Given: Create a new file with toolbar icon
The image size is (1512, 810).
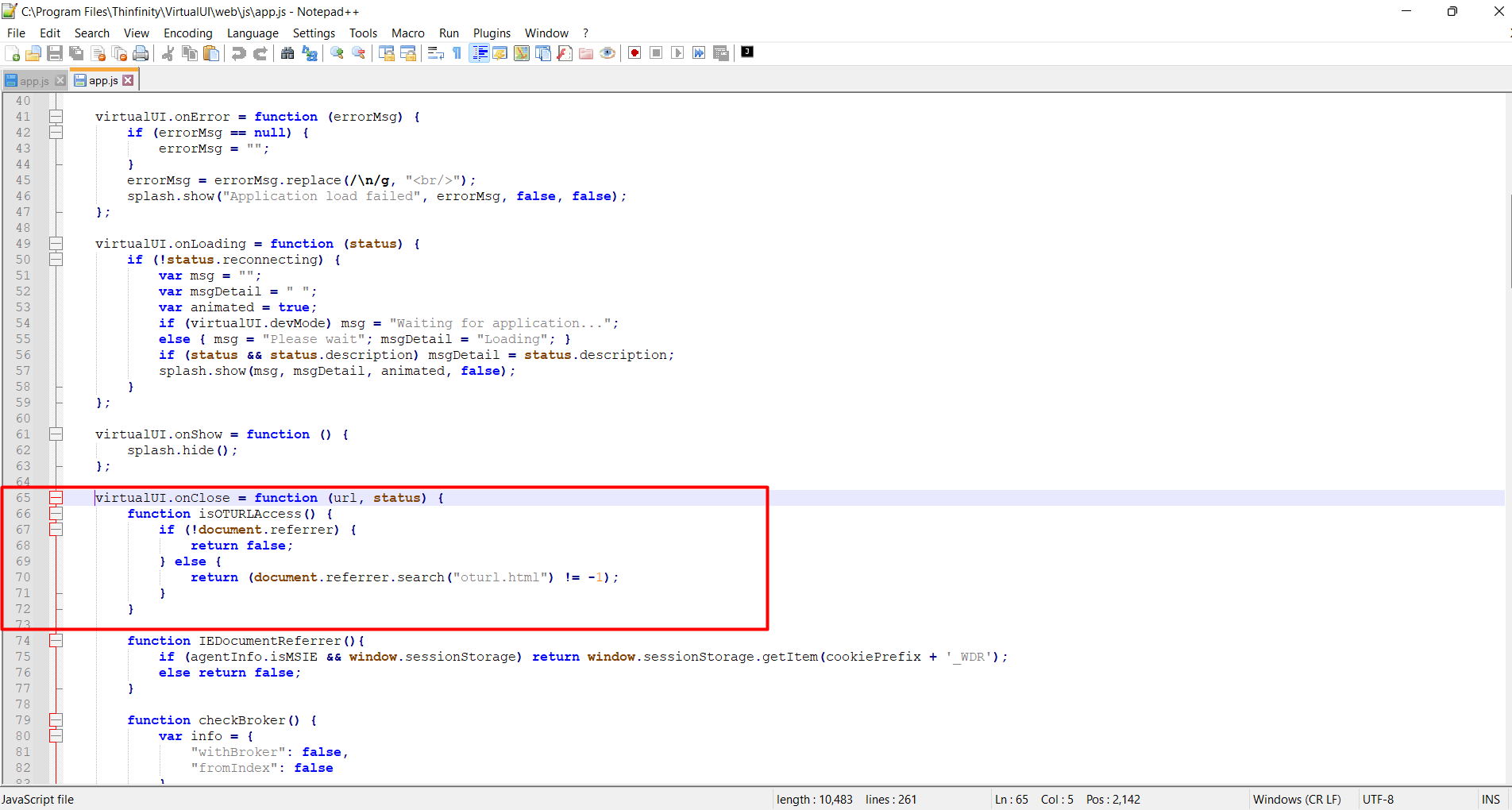Looking at the screenshot, I should pyautogui.click(x=12, y=53).
